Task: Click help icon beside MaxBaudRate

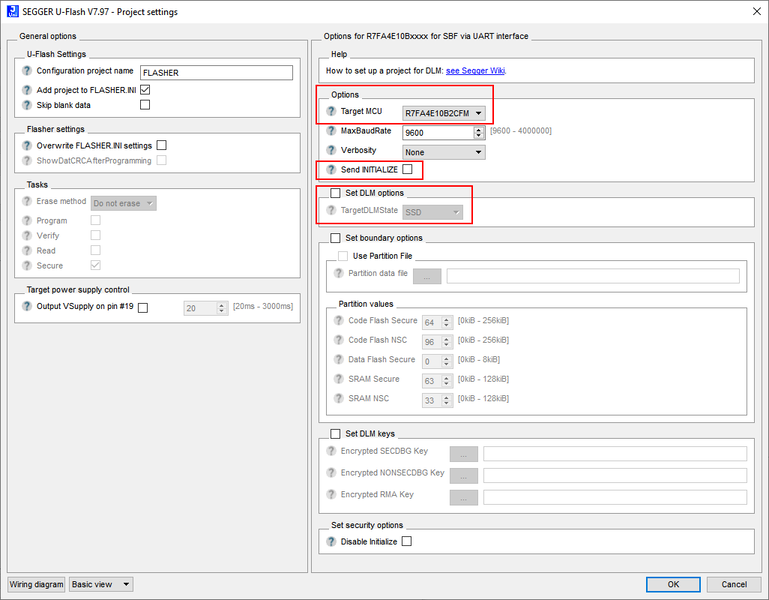Action: pyautogui.click(x=331, y=131)
